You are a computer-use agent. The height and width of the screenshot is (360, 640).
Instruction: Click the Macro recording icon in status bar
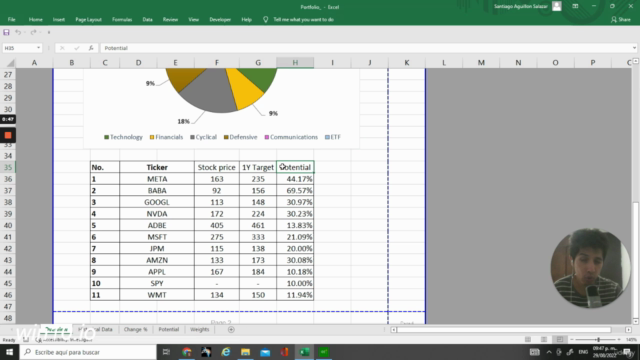[26, 340]
